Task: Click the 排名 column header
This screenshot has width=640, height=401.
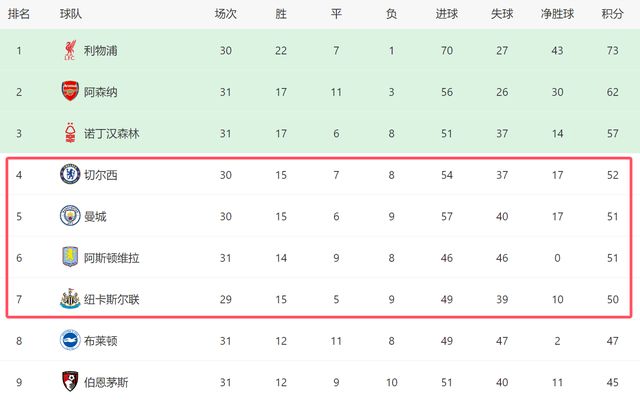Action: 19,15
